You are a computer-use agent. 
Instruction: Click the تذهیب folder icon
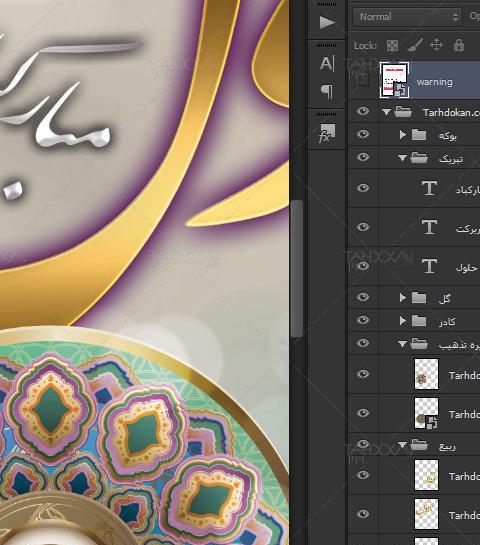click(x=419, y=344)
